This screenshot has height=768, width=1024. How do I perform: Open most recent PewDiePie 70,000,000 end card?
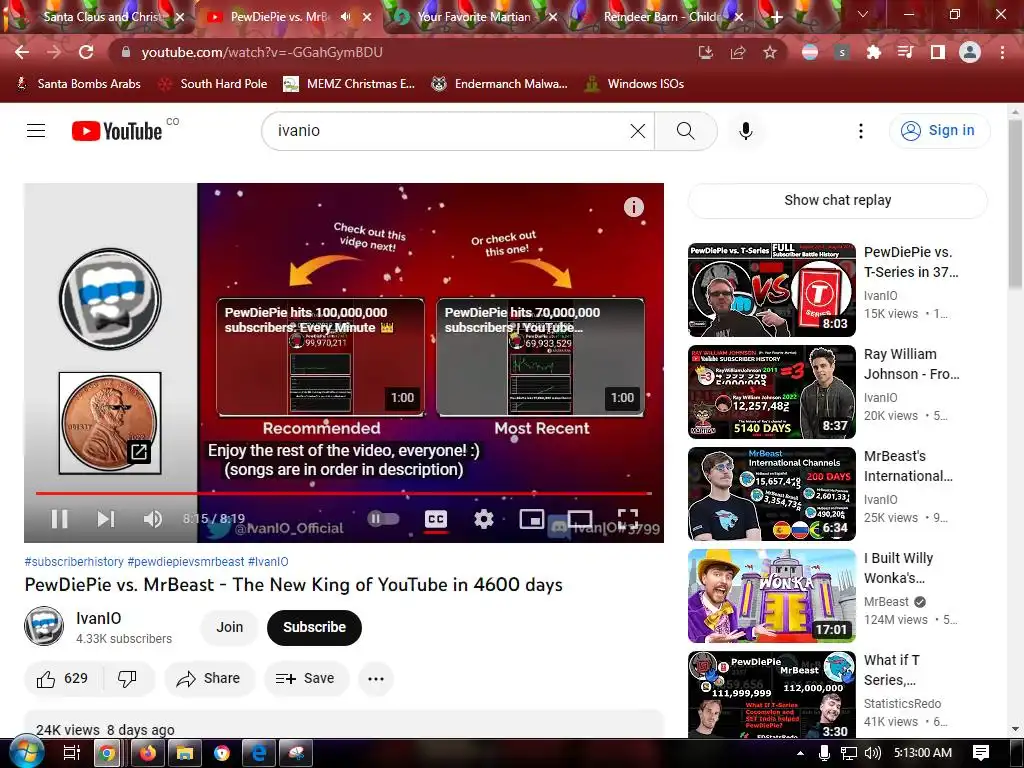click(541, 357)
